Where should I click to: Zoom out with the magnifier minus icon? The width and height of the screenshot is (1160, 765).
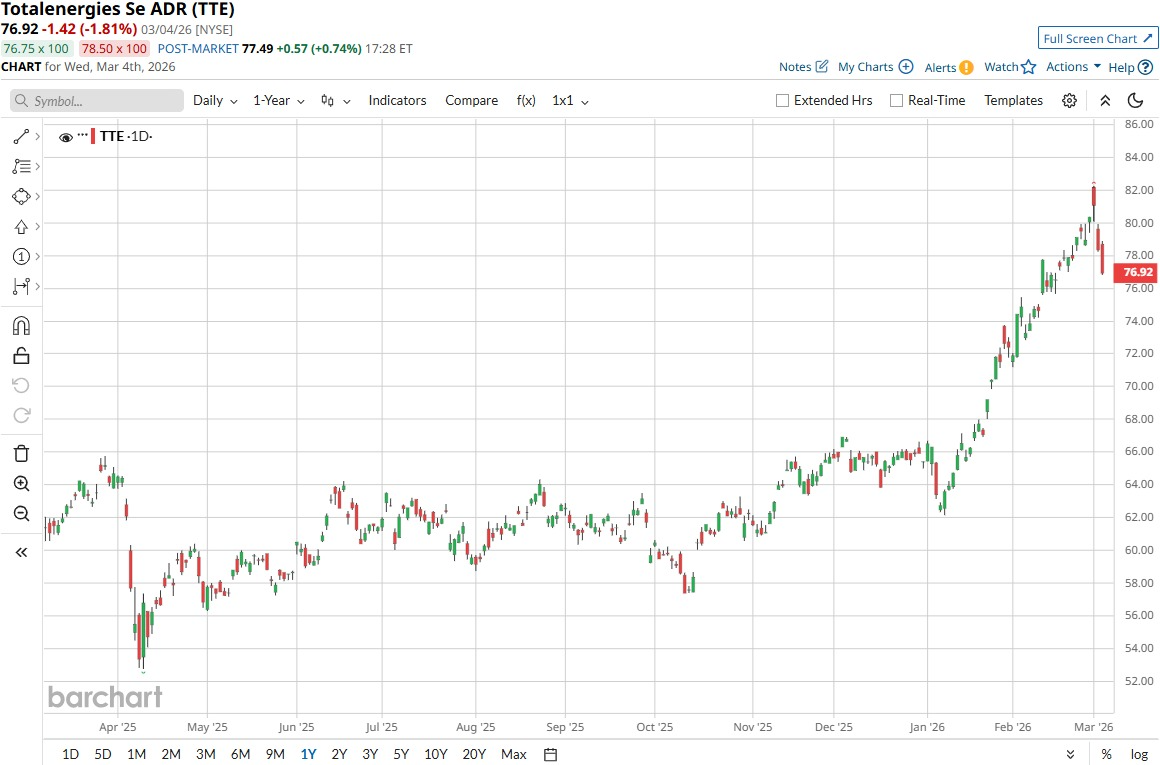pos(21,513)
